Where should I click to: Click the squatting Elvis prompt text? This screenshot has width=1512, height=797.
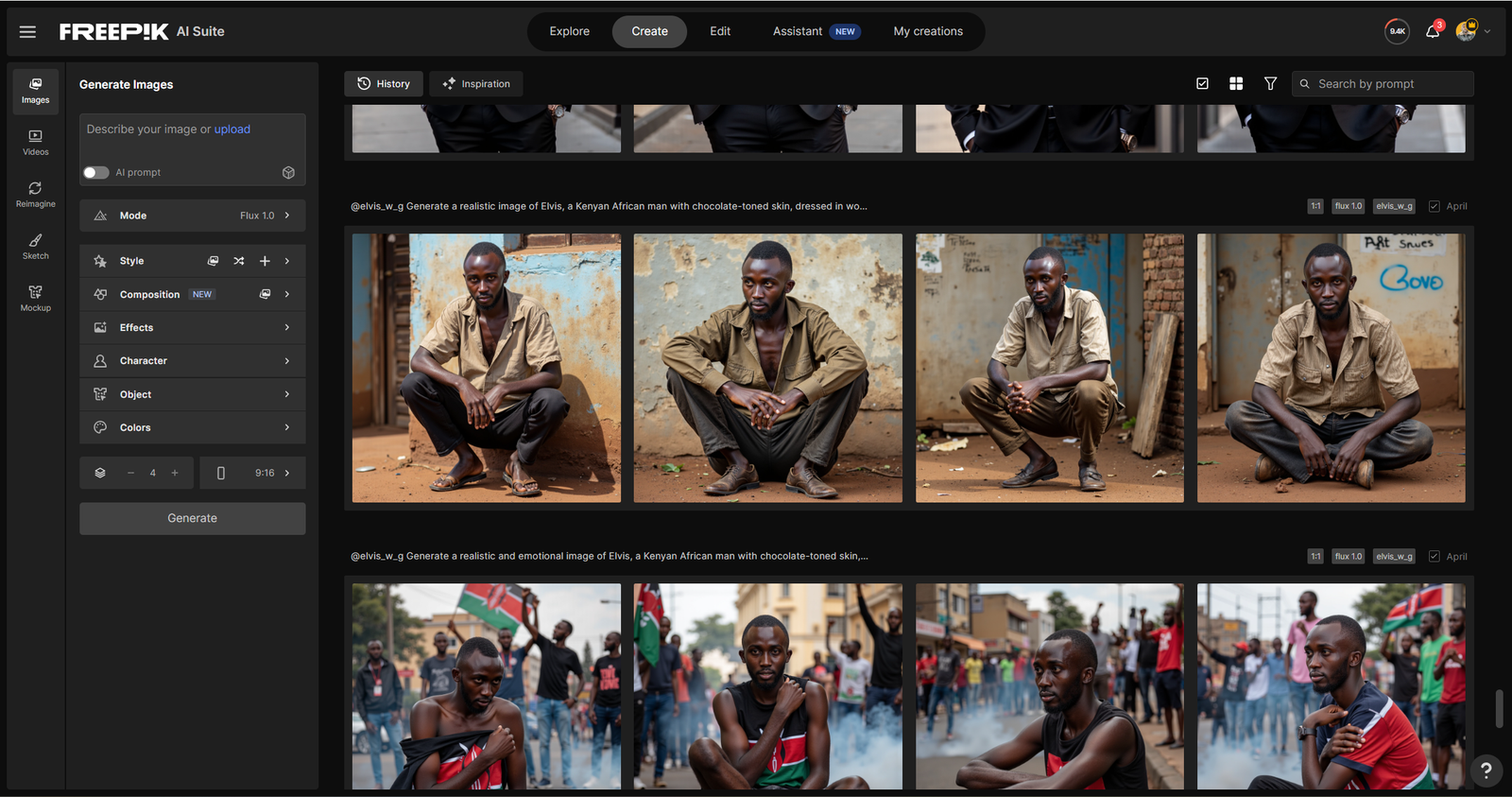coord(610,206)
